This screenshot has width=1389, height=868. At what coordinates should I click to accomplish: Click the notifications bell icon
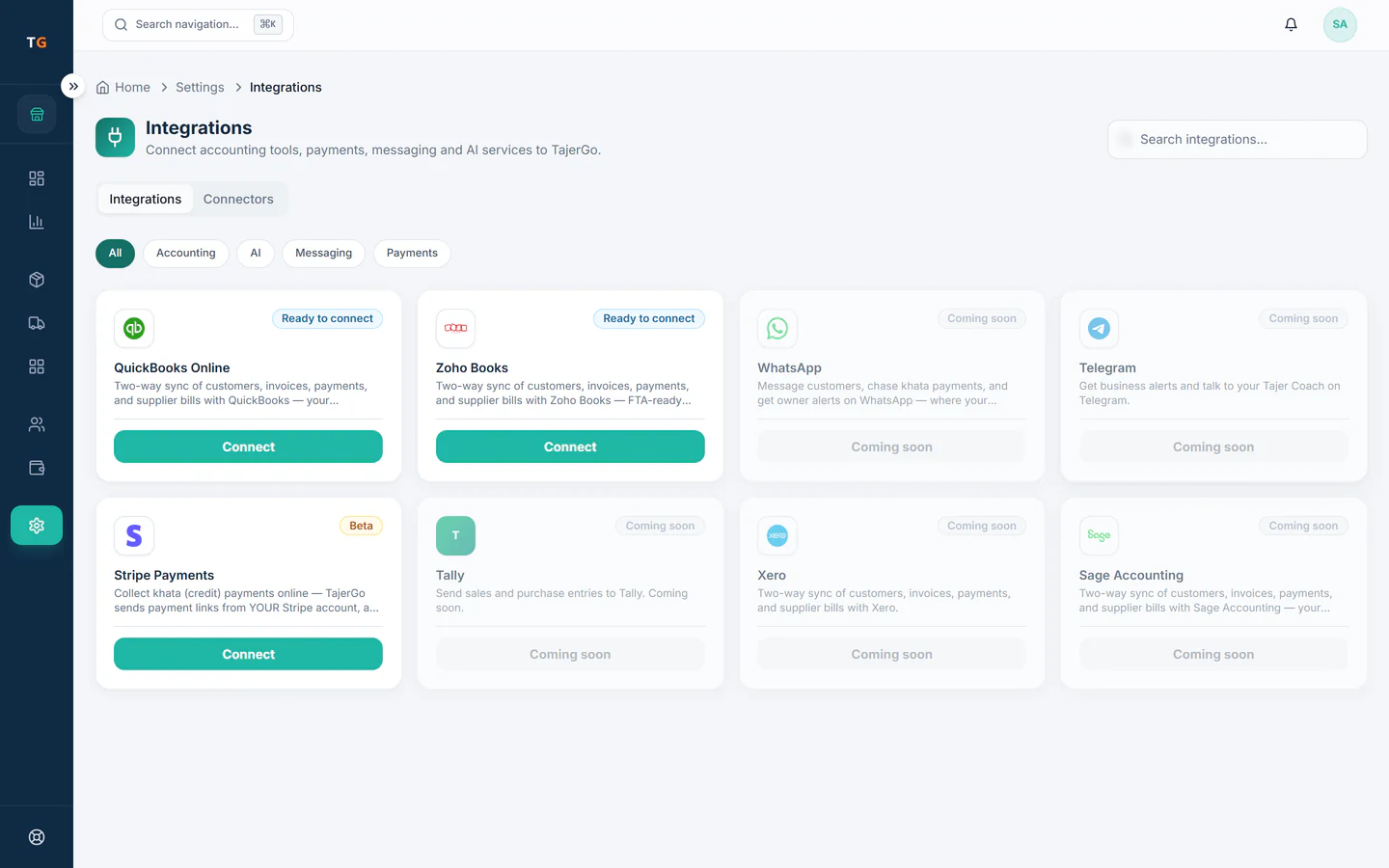[1291, 25]
